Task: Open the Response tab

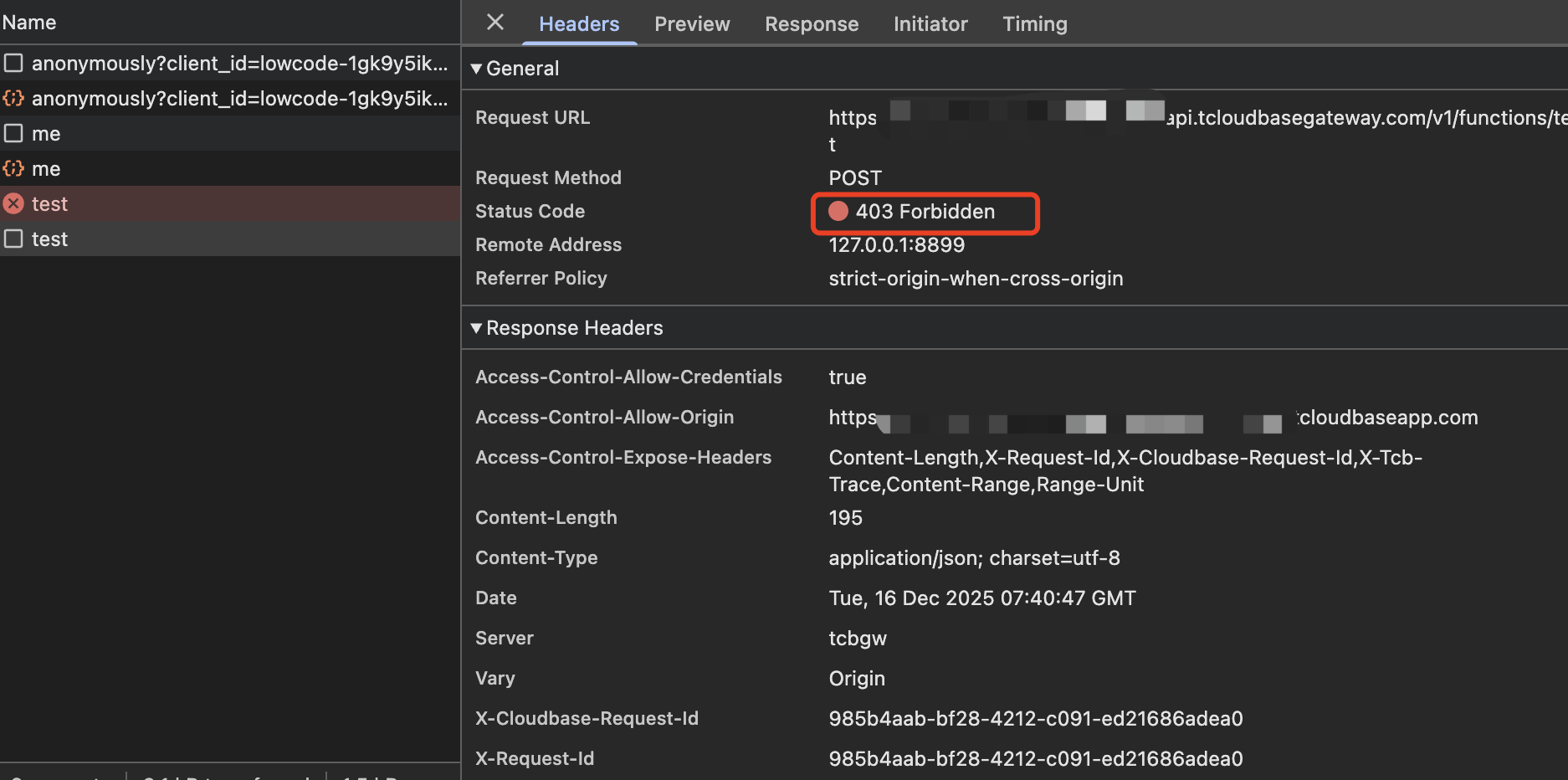Action: 812,24
